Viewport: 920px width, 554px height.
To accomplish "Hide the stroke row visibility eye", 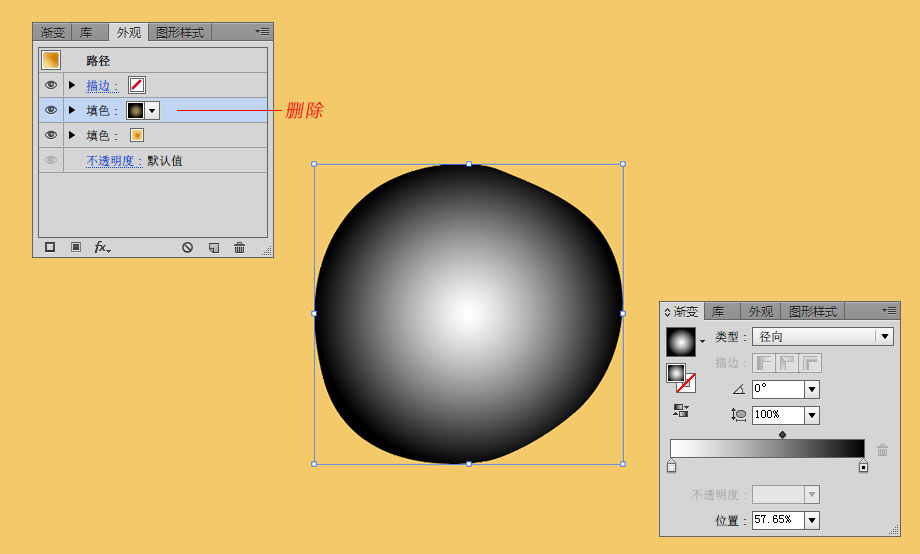I will point(51,85).
